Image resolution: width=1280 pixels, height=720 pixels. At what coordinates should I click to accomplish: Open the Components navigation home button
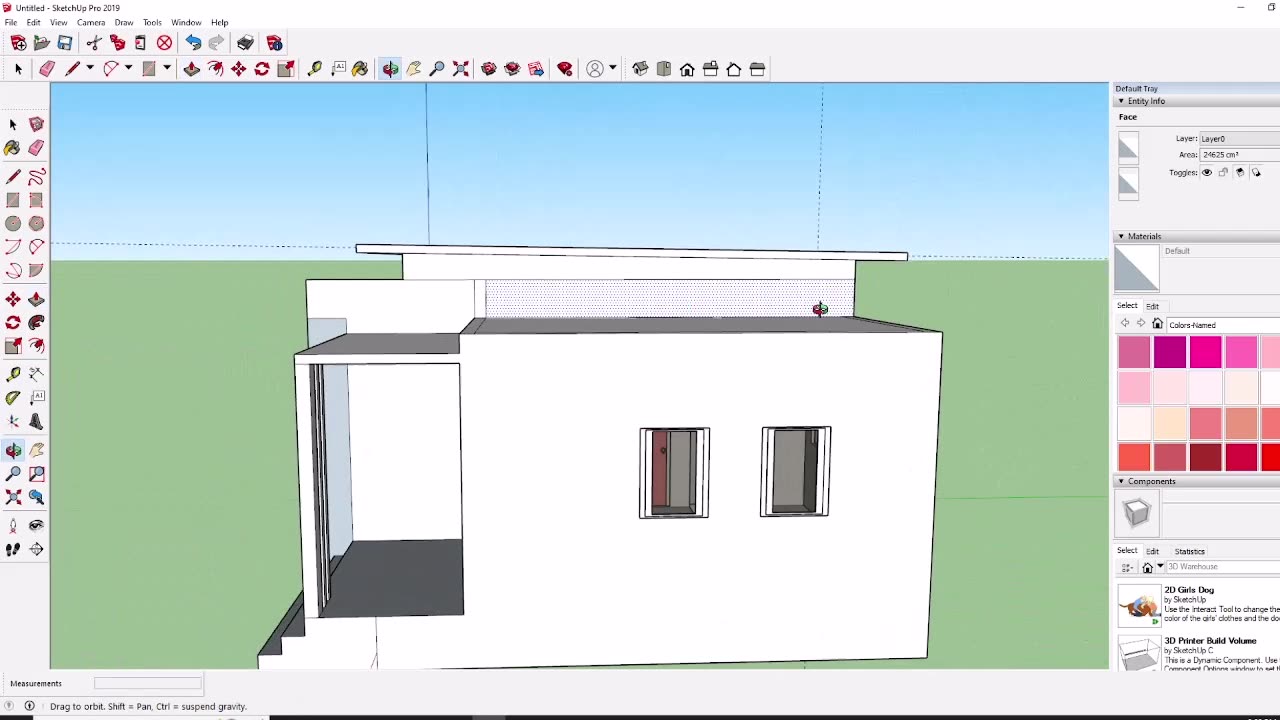point(1148,567)
